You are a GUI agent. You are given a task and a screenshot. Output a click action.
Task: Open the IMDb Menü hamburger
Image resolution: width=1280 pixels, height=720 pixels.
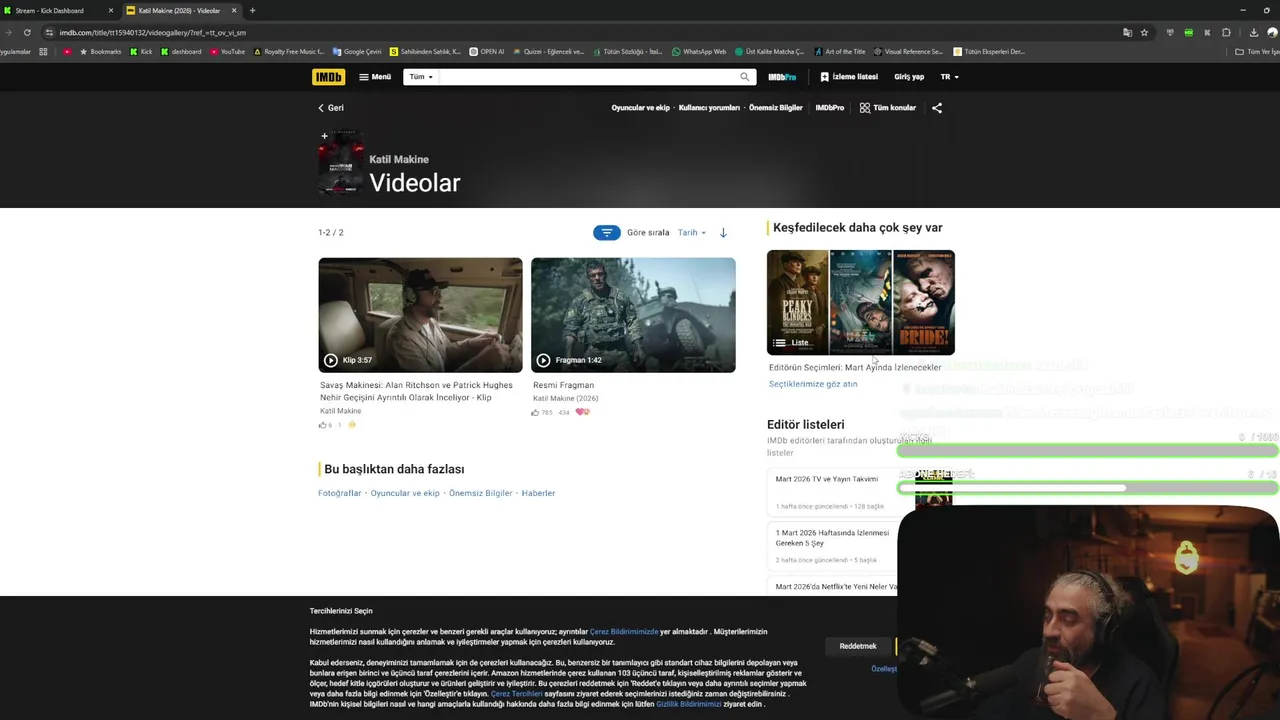click(x=375, y=77)
